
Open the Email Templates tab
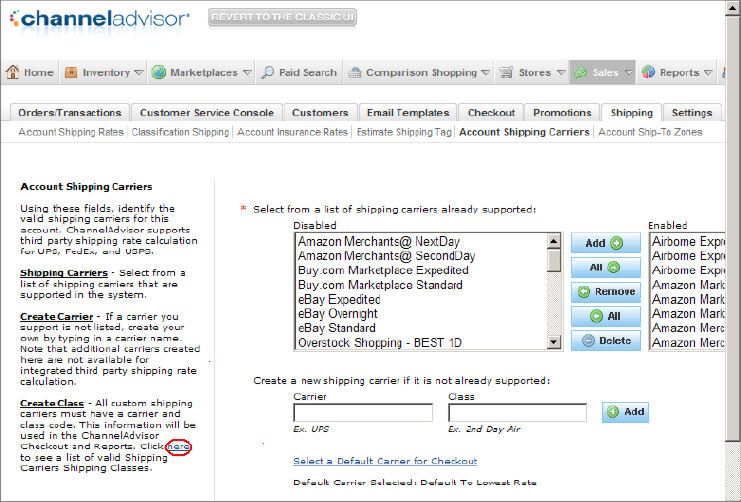(408, 113)
